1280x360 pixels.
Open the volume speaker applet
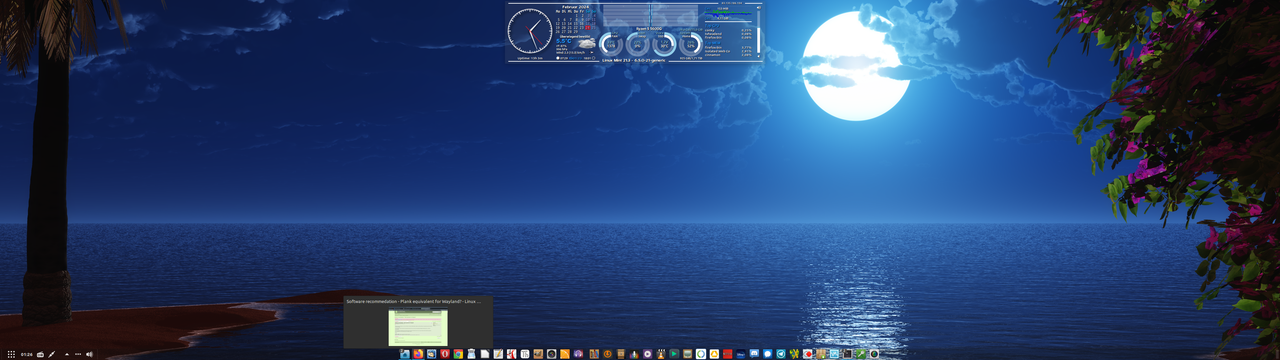point(90,354)
